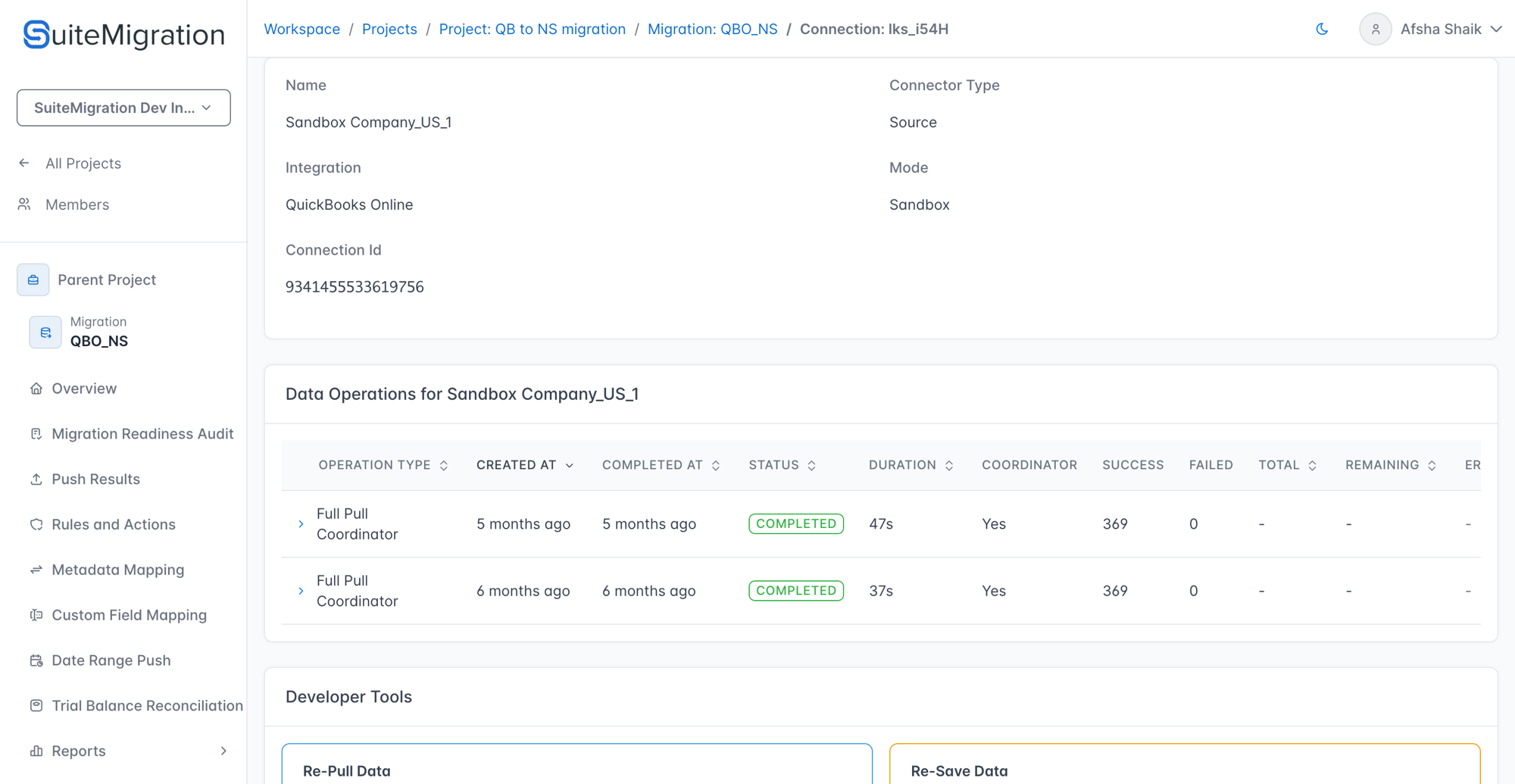The width and height of the screenshot is (1515, 784).
Task: Expand the Reports submenu chevron
Action: pyautogui.click(x=223, y=751)
